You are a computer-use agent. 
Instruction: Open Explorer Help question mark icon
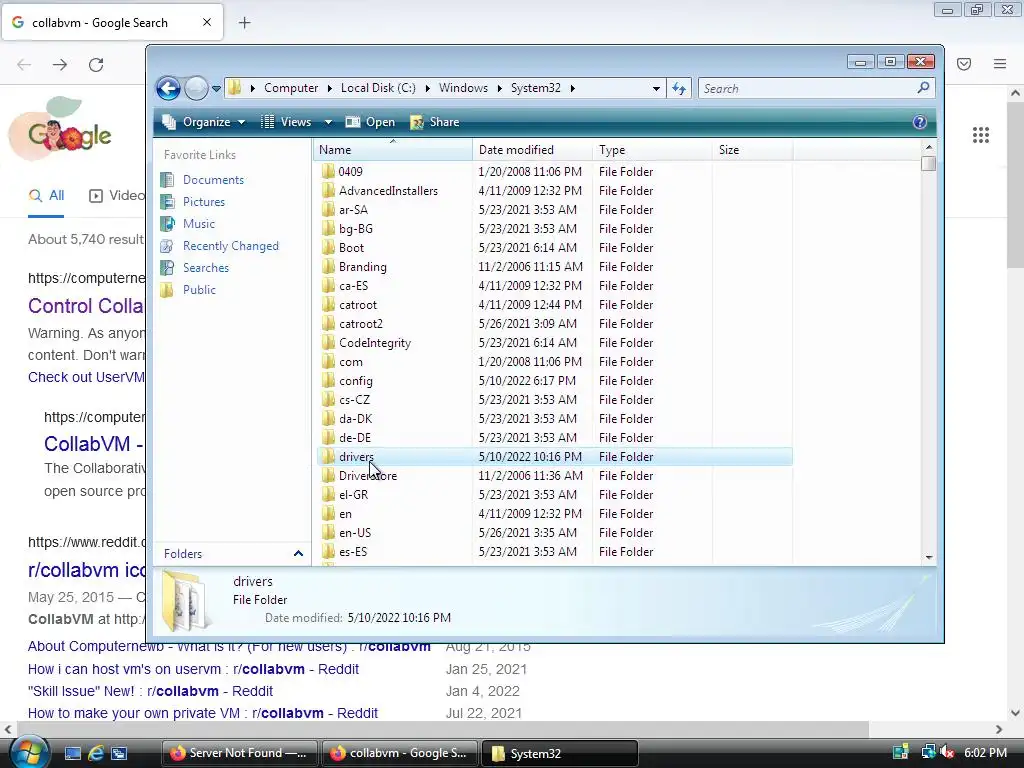(920, 122)
